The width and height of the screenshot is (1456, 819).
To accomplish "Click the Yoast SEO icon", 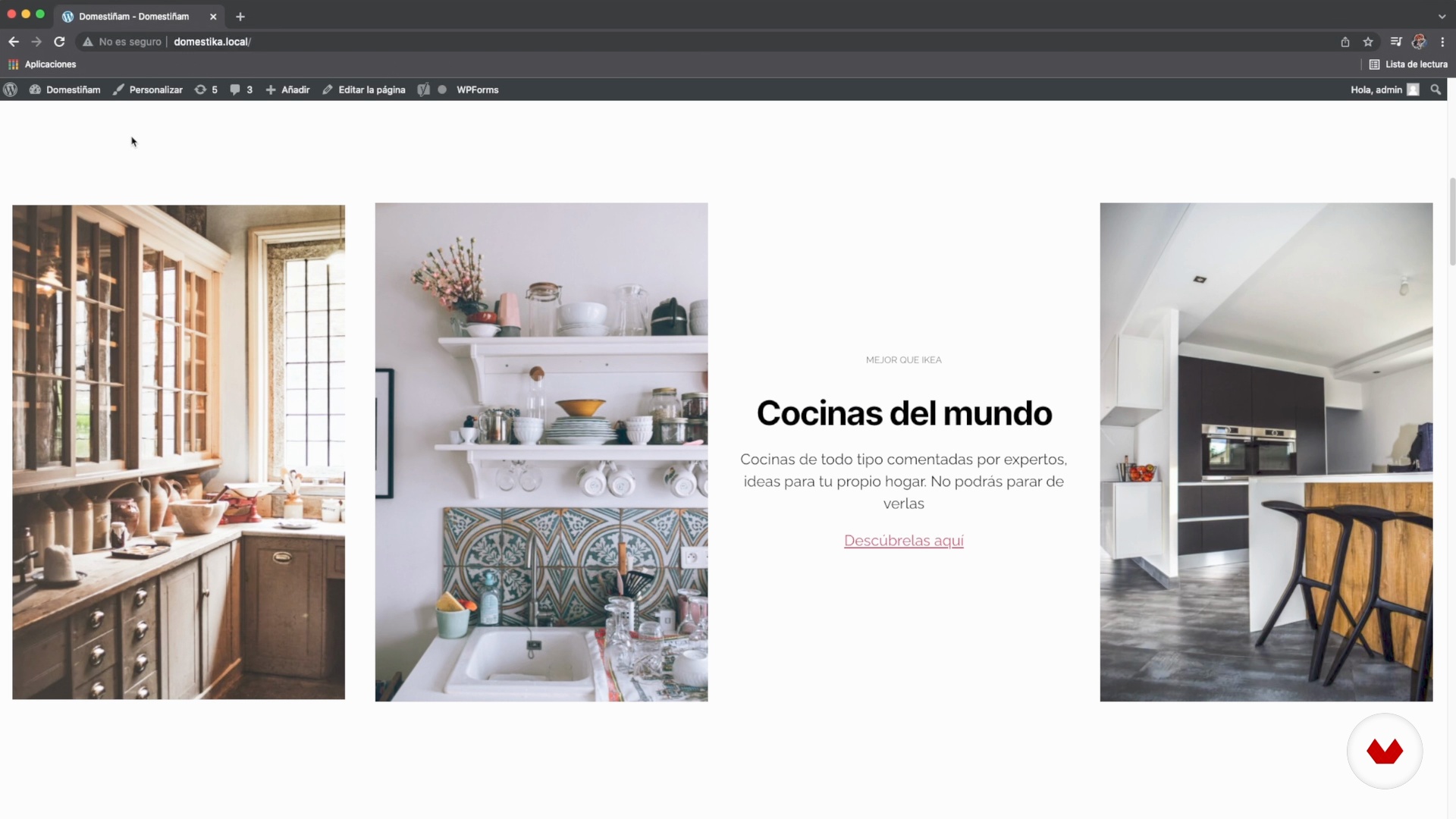I will point(423,89).
